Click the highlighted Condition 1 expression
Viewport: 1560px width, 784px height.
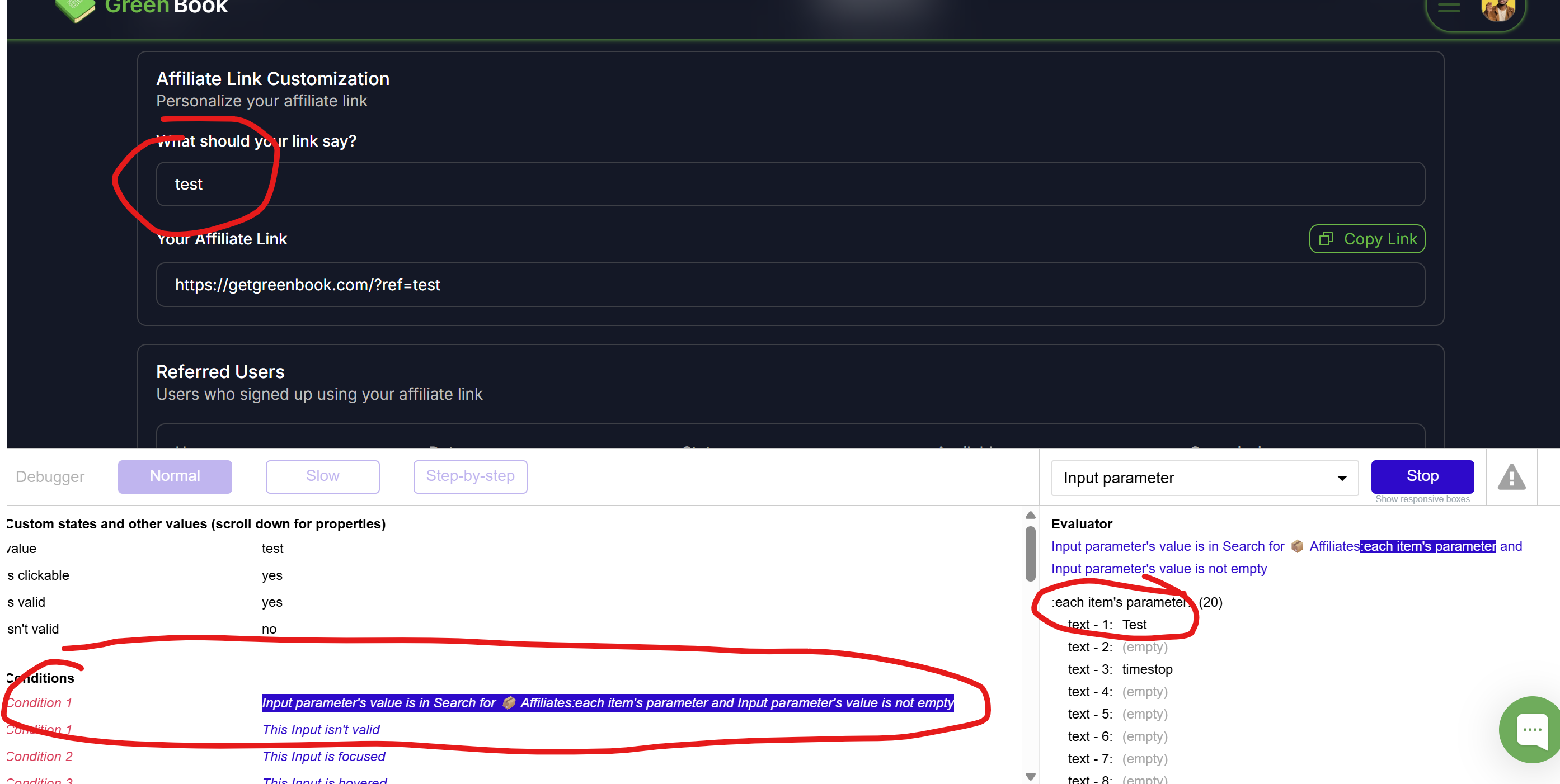[608, 703]
